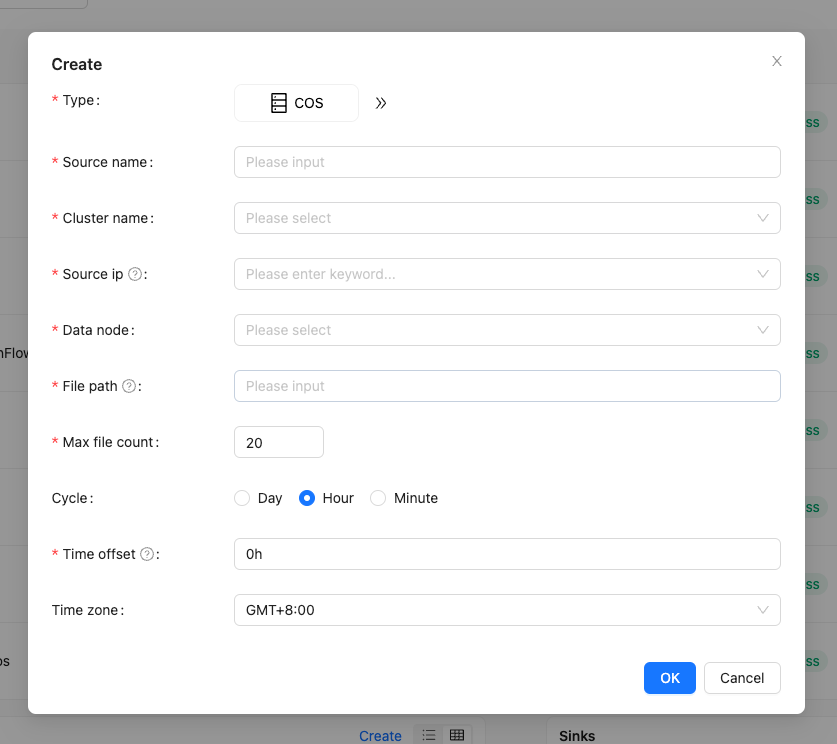Image resolution: width=837 pixels, height=744 pixels.
Task: Select the Hour cycle option
Action: click(308, 498)
